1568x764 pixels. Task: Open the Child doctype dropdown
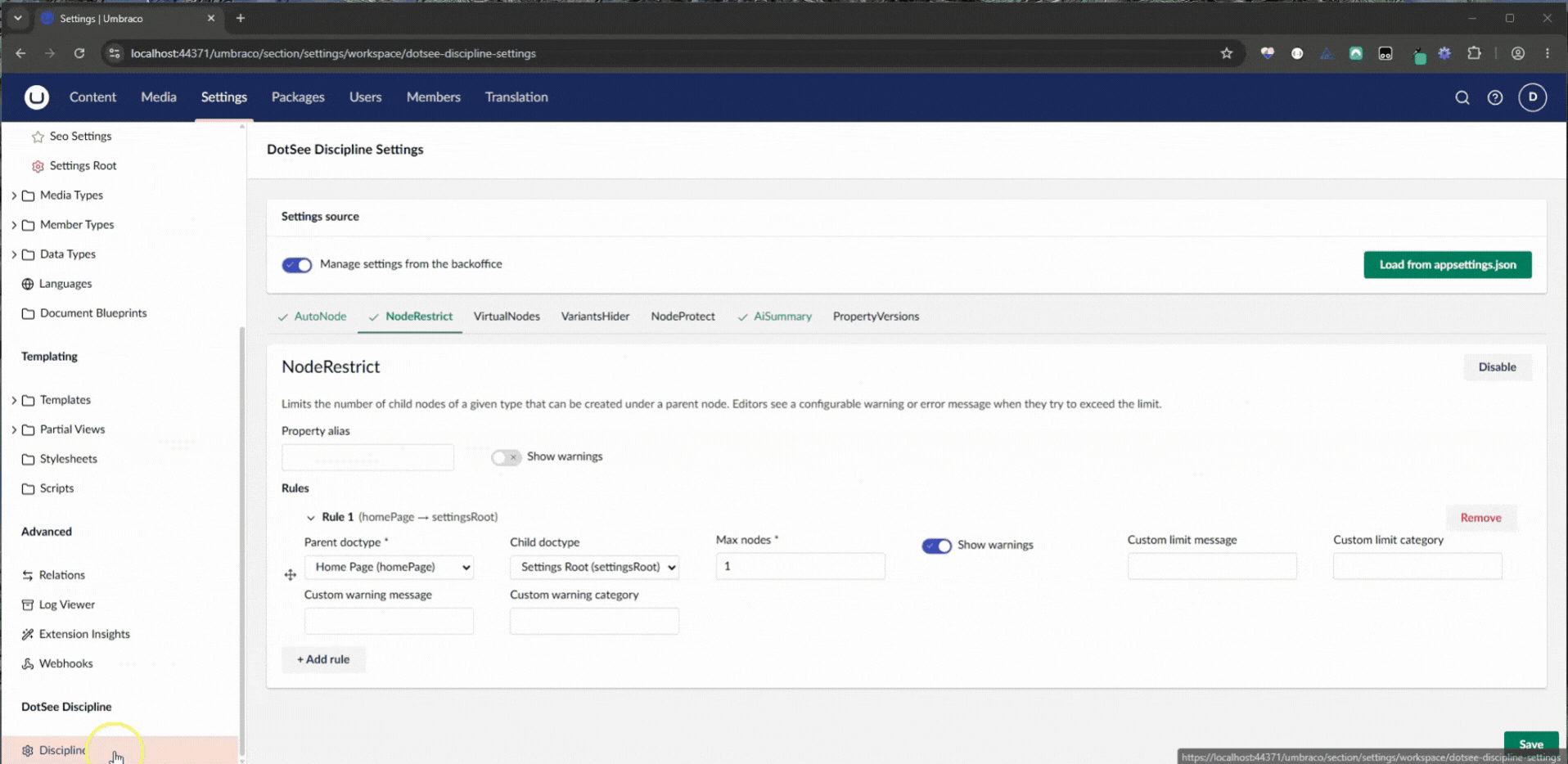pos(594,567)
